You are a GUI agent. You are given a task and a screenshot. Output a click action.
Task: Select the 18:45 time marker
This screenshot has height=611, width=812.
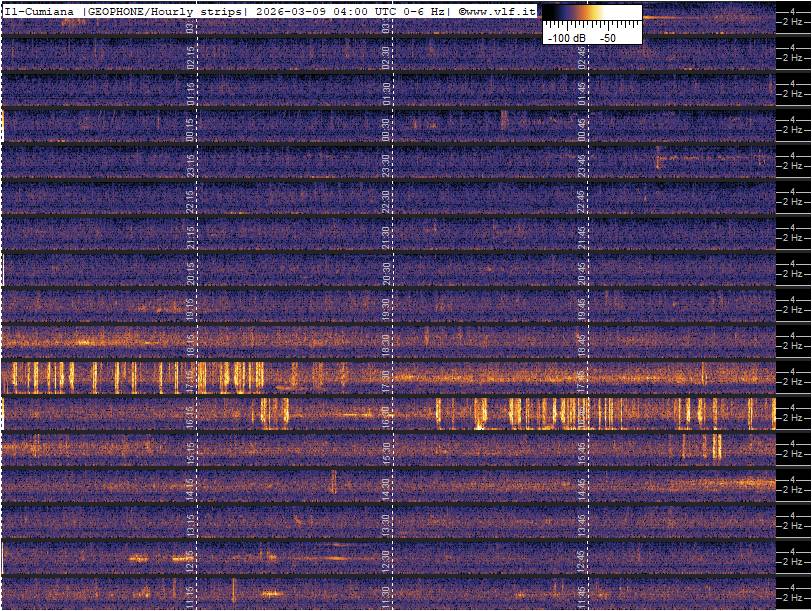(582, 344)
